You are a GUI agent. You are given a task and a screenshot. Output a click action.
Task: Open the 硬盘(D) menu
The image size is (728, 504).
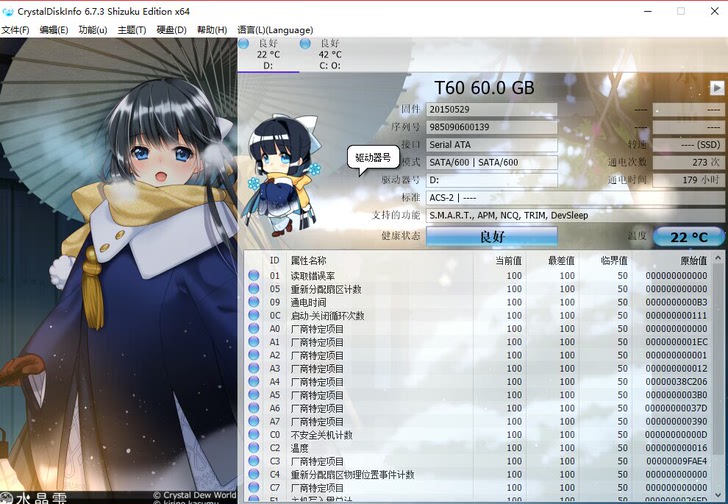pyautogui.click(x=171, y=30)
